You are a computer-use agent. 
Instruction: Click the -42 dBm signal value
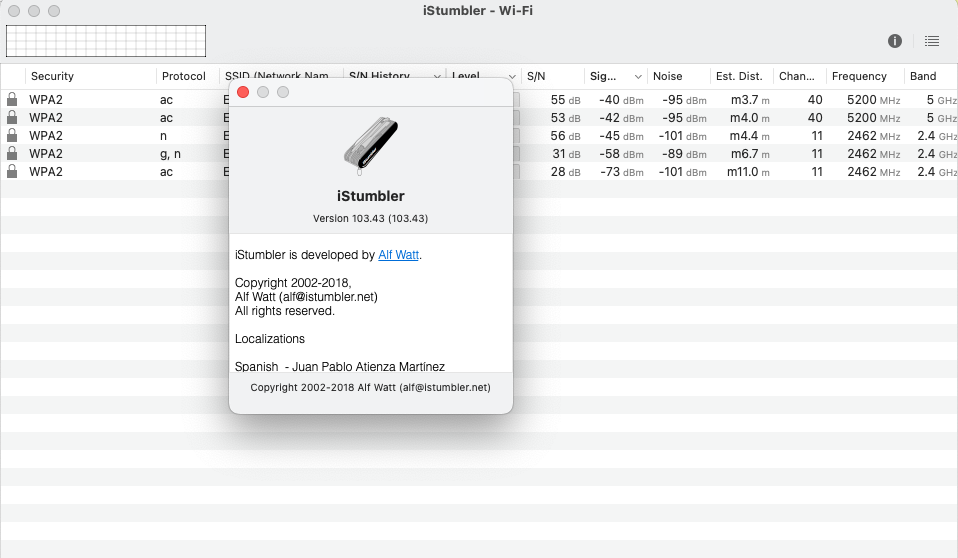[621, 117]
